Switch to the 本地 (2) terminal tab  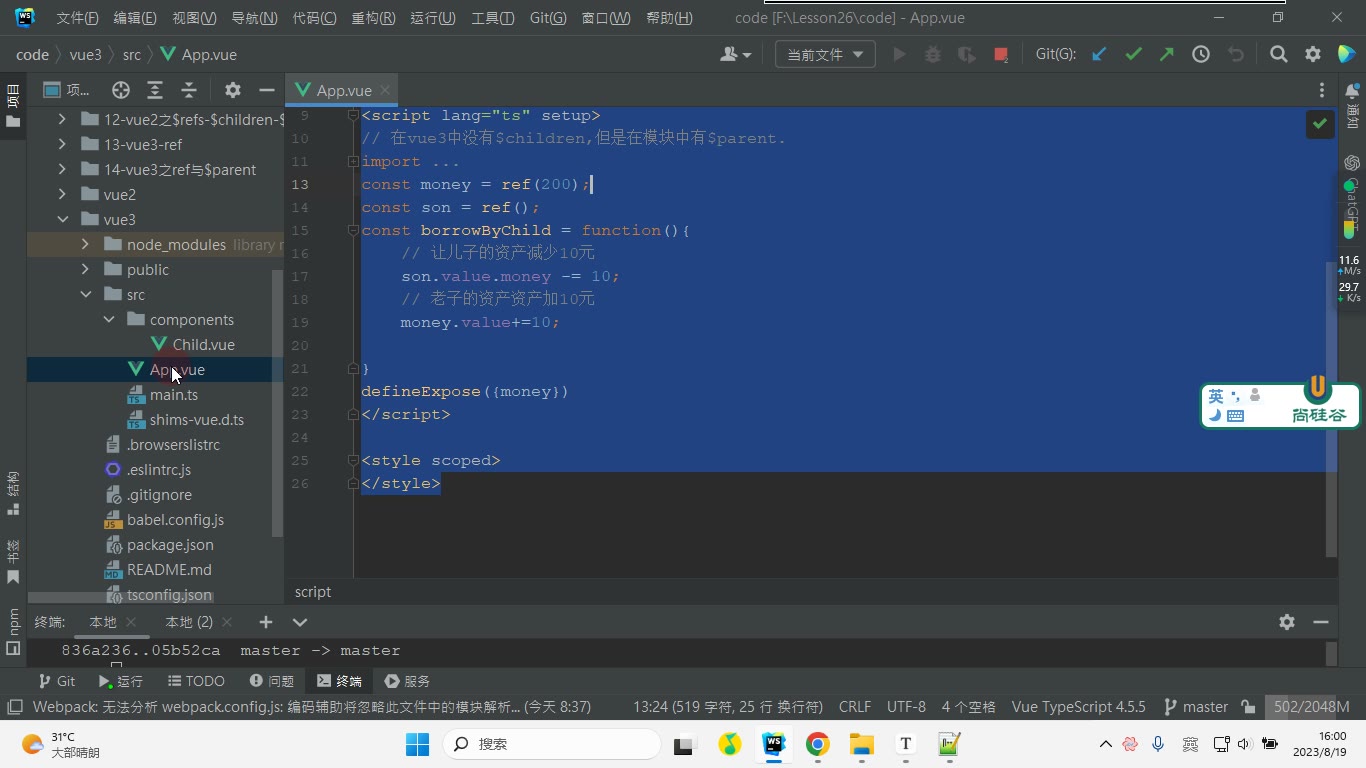point(189,622)
